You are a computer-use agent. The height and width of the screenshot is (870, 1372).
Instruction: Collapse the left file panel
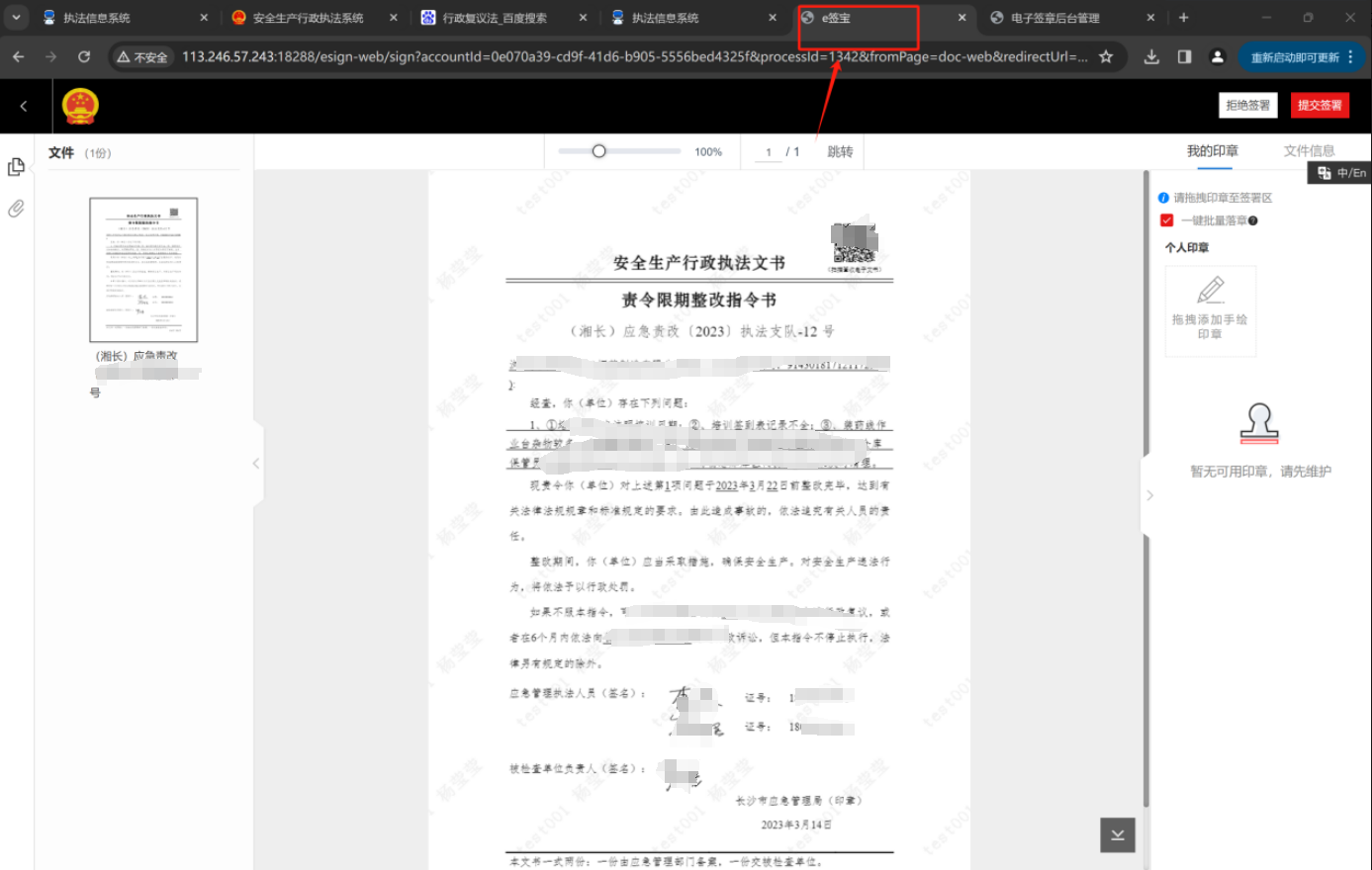point(256,463)
